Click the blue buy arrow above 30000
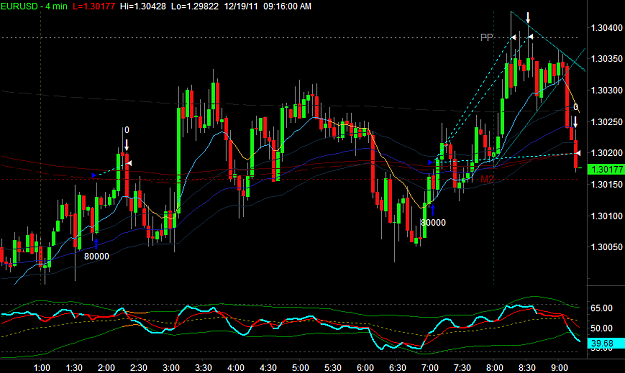625x373 pixels. point(433,210)
